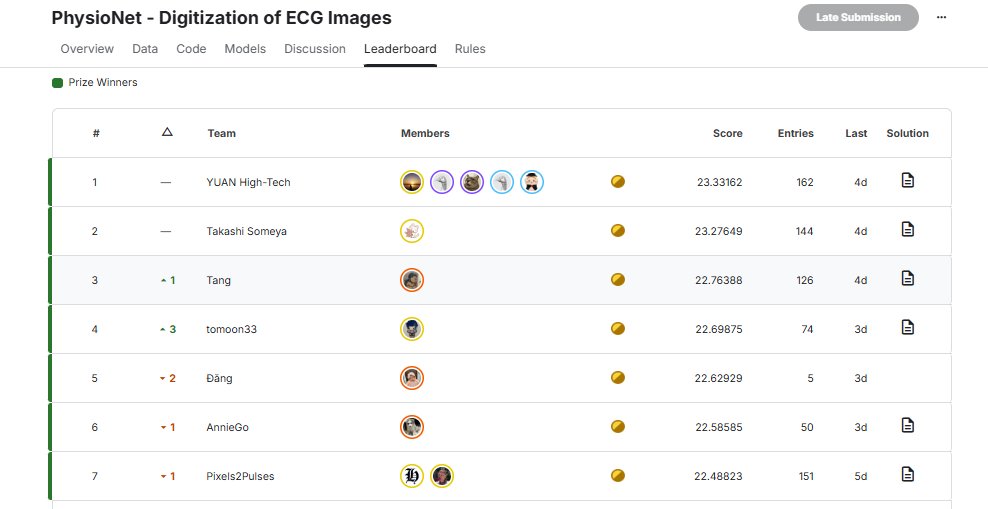Click the Prize Winners legend label
This screenshot has height=509, width=988.
click(x=103, y=83)
